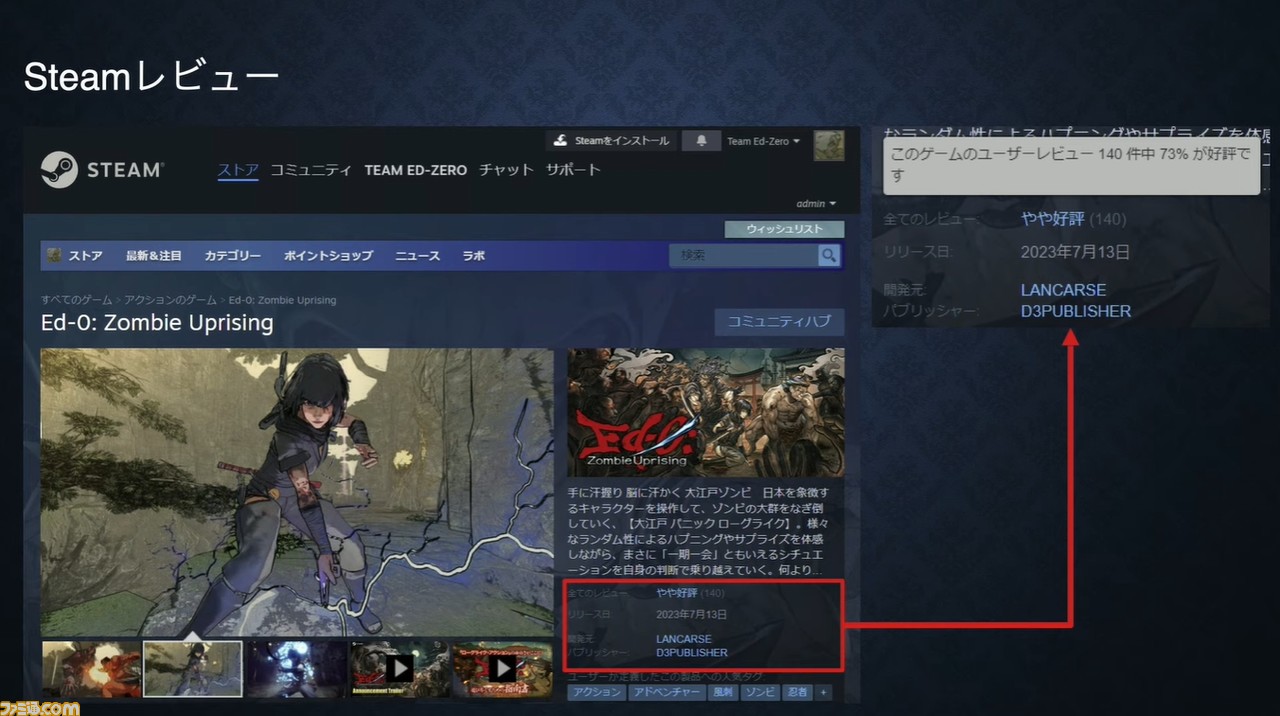Click the 140件中73%が好評 review tooltip
Image resolution: width=1280 pixels, height=716 pixels.
point(1071,165)
